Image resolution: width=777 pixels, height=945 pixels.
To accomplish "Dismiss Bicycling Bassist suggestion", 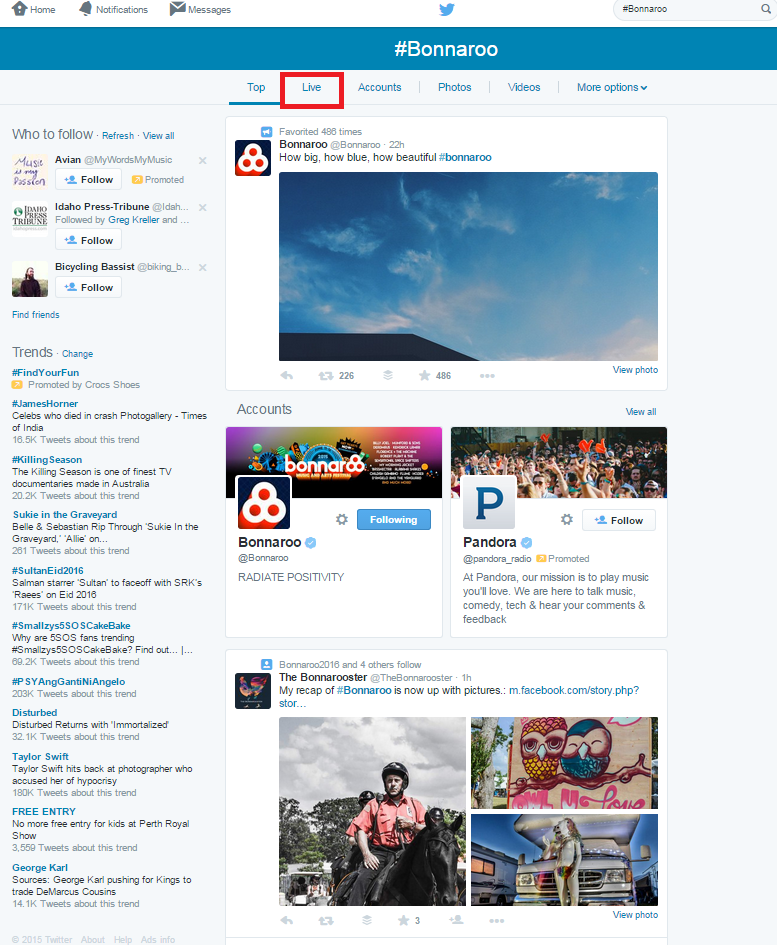I will tap(203, 268).
